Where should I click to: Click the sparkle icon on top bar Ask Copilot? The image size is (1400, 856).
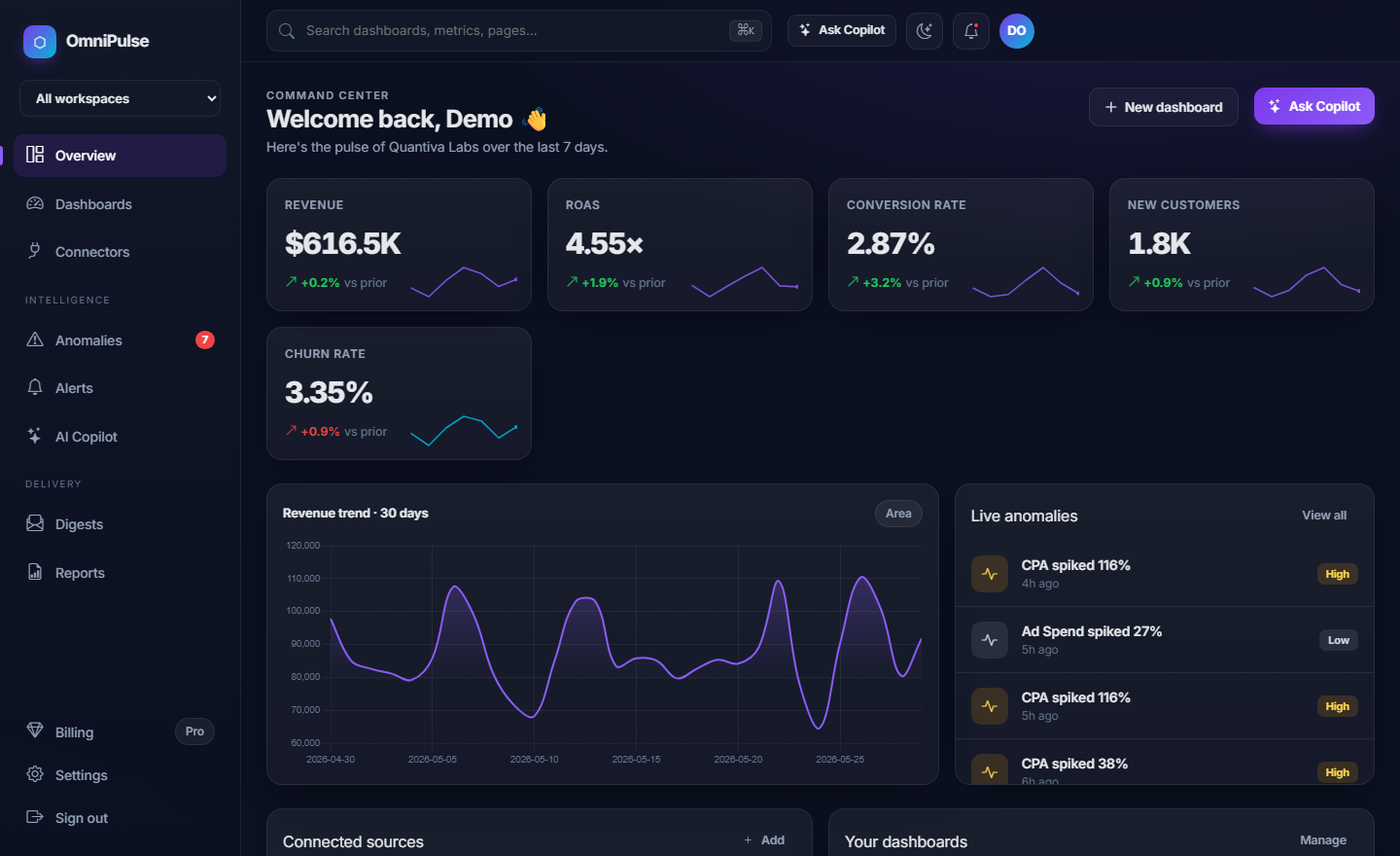point(805,30)
